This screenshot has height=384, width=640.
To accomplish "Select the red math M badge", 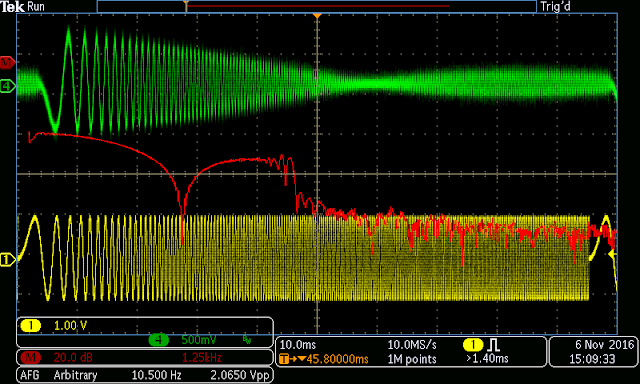I will tap(31, 358).
